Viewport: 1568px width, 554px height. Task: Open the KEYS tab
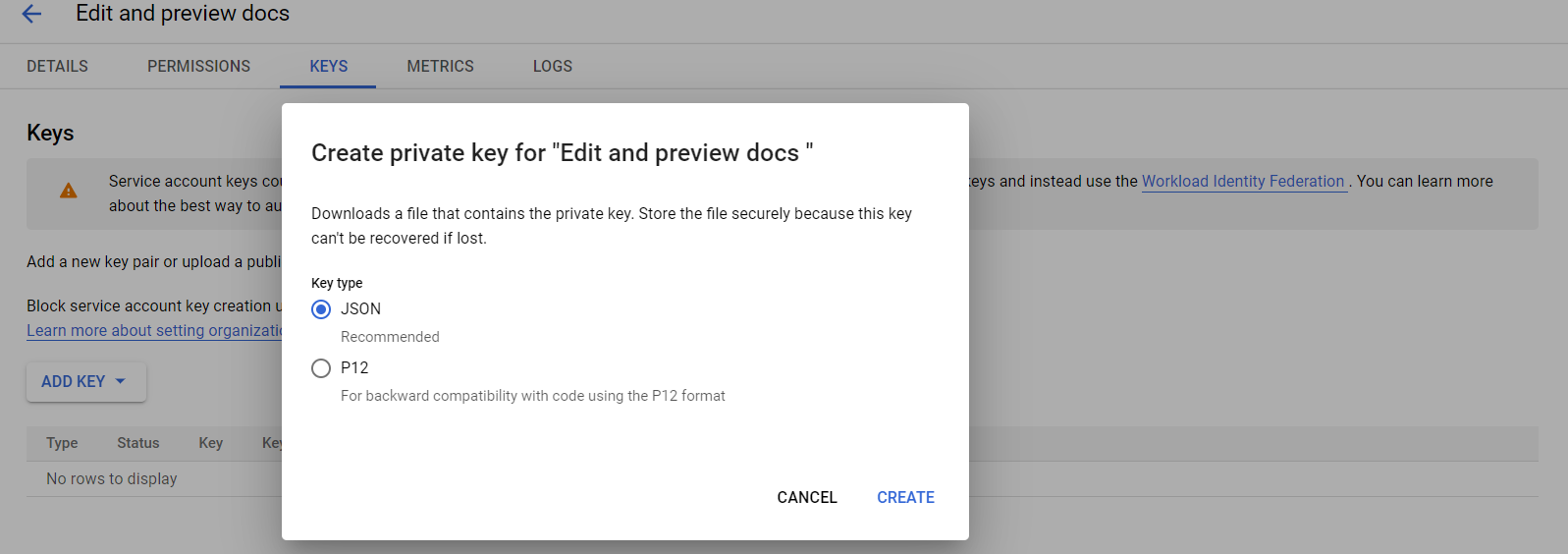[329, 66]
